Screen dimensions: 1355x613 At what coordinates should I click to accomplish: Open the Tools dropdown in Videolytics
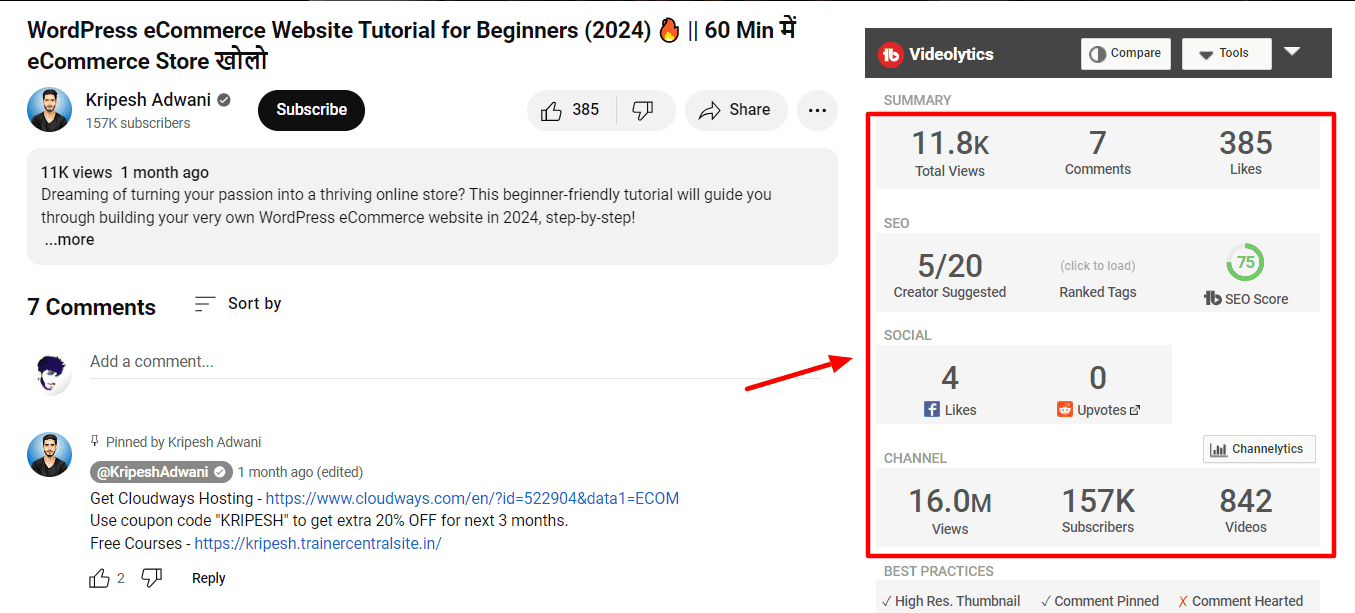[1226, 54]
